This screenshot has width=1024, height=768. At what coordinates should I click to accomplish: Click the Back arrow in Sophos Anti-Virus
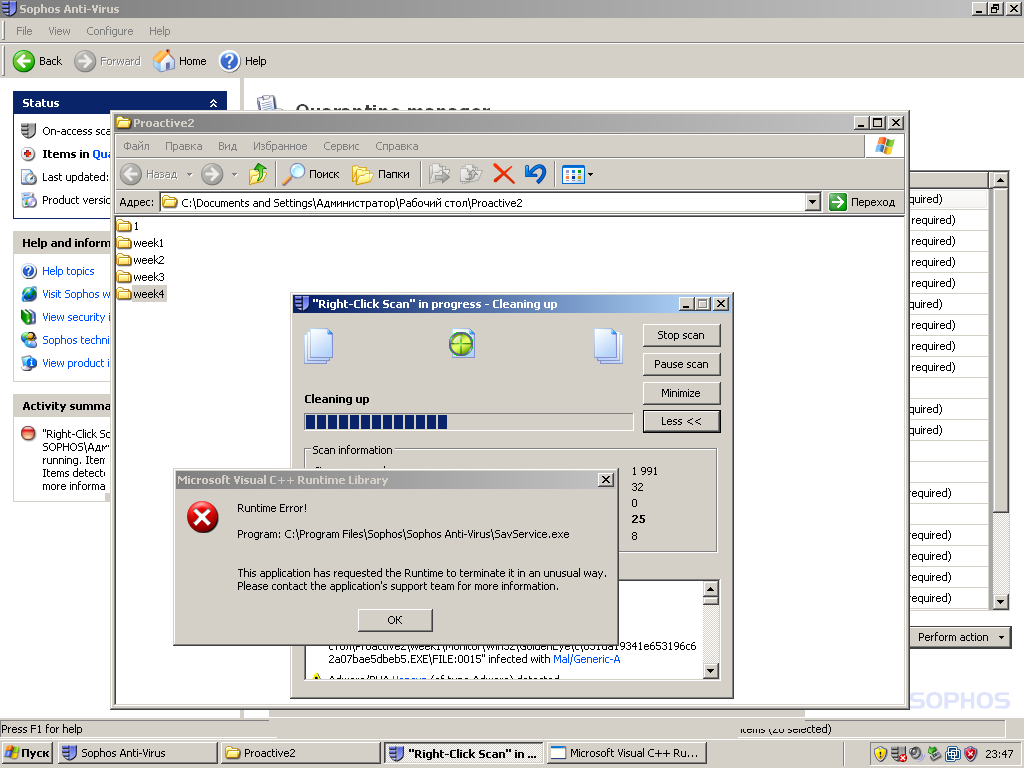pyautogui.click(x=24, y=61)
